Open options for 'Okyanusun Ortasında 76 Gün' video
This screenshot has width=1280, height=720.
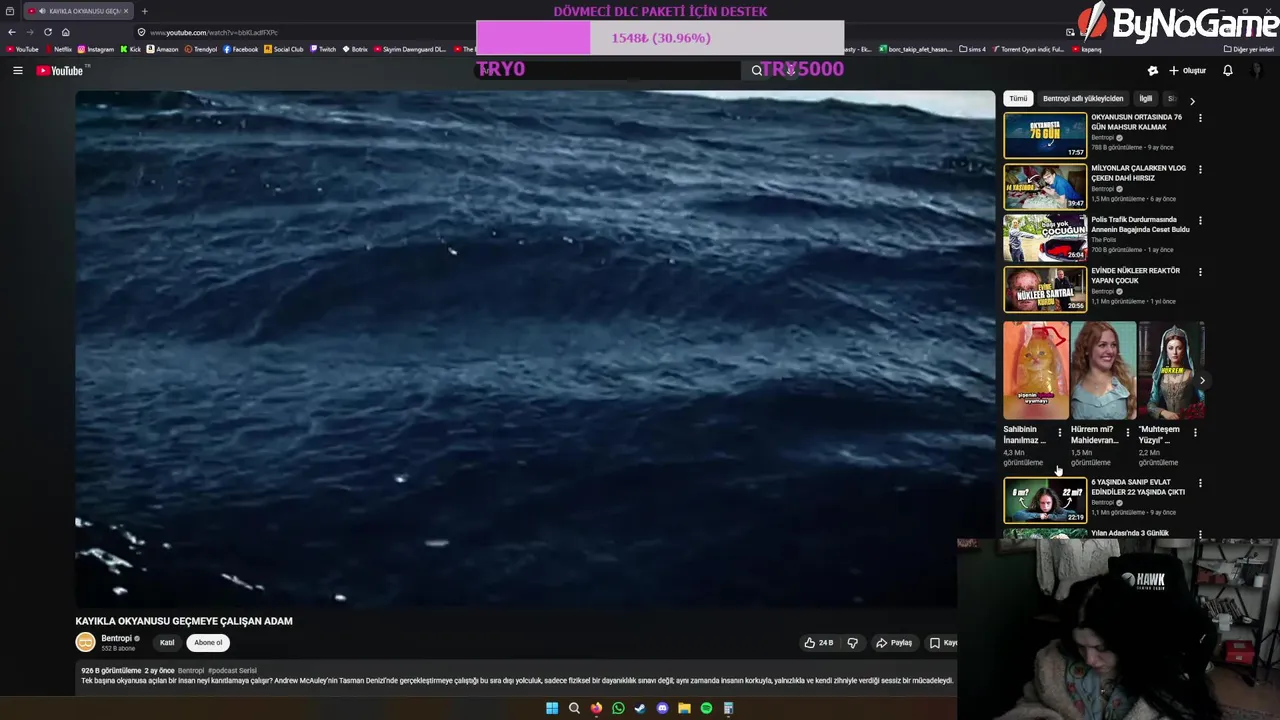[1200, 118]
